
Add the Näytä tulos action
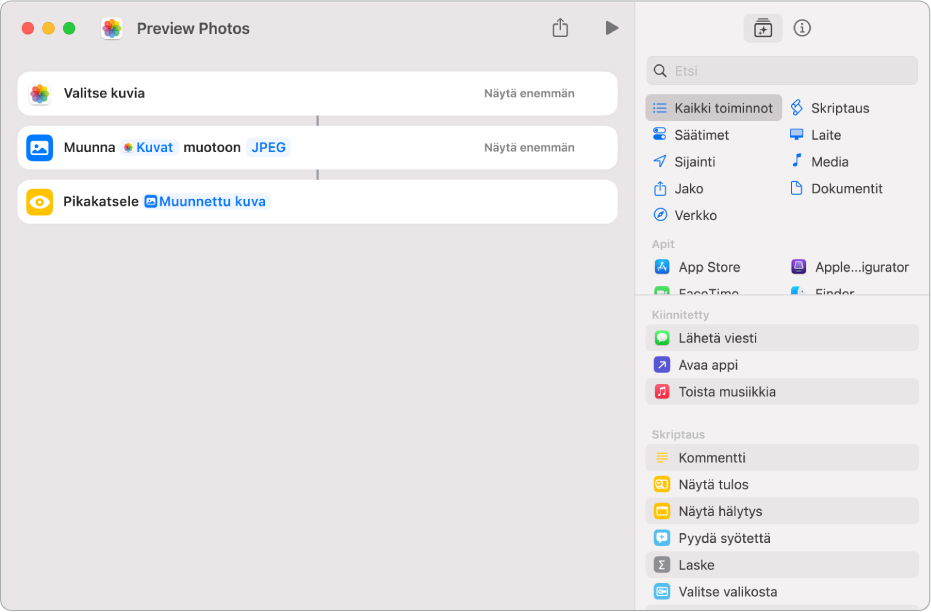click(782, 484)
